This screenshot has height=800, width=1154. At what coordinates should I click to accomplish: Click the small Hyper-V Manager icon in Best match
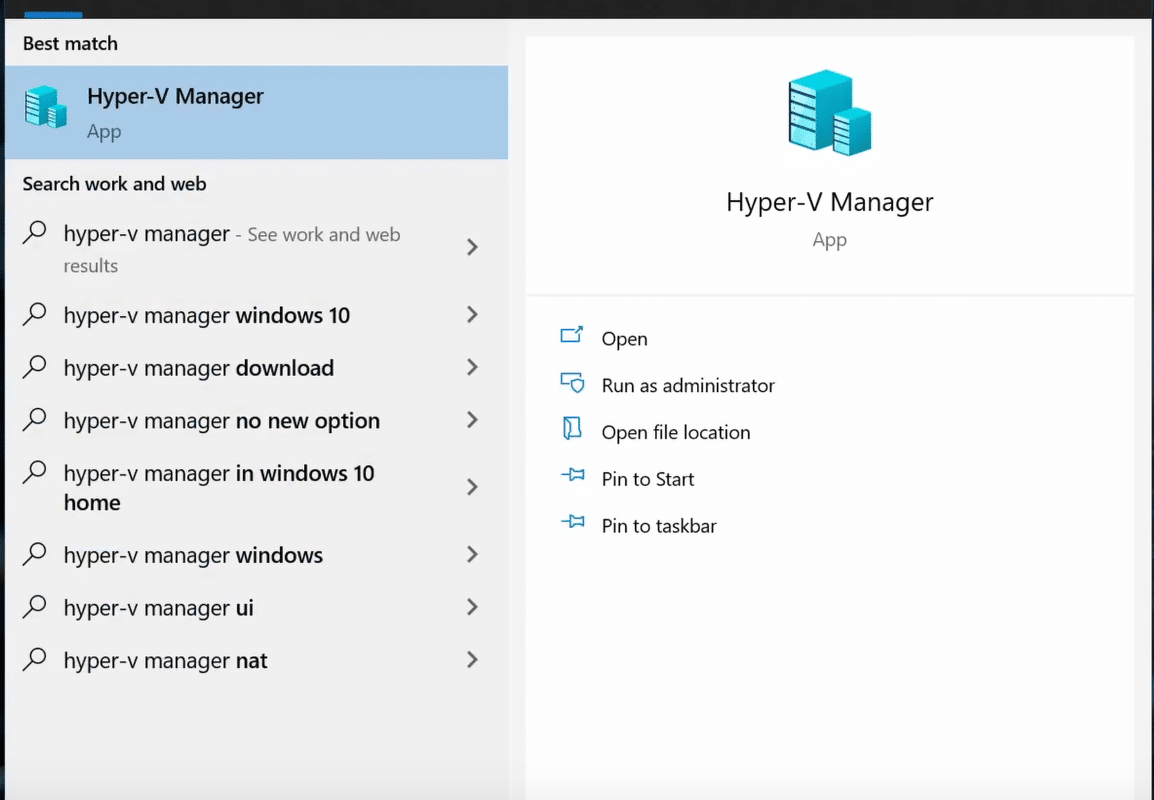[x=46, y=107]
